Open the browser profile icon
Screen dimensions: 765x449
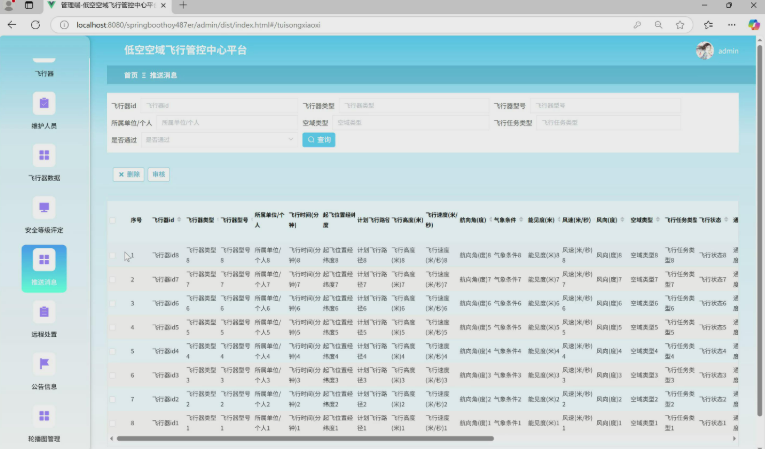8,5
